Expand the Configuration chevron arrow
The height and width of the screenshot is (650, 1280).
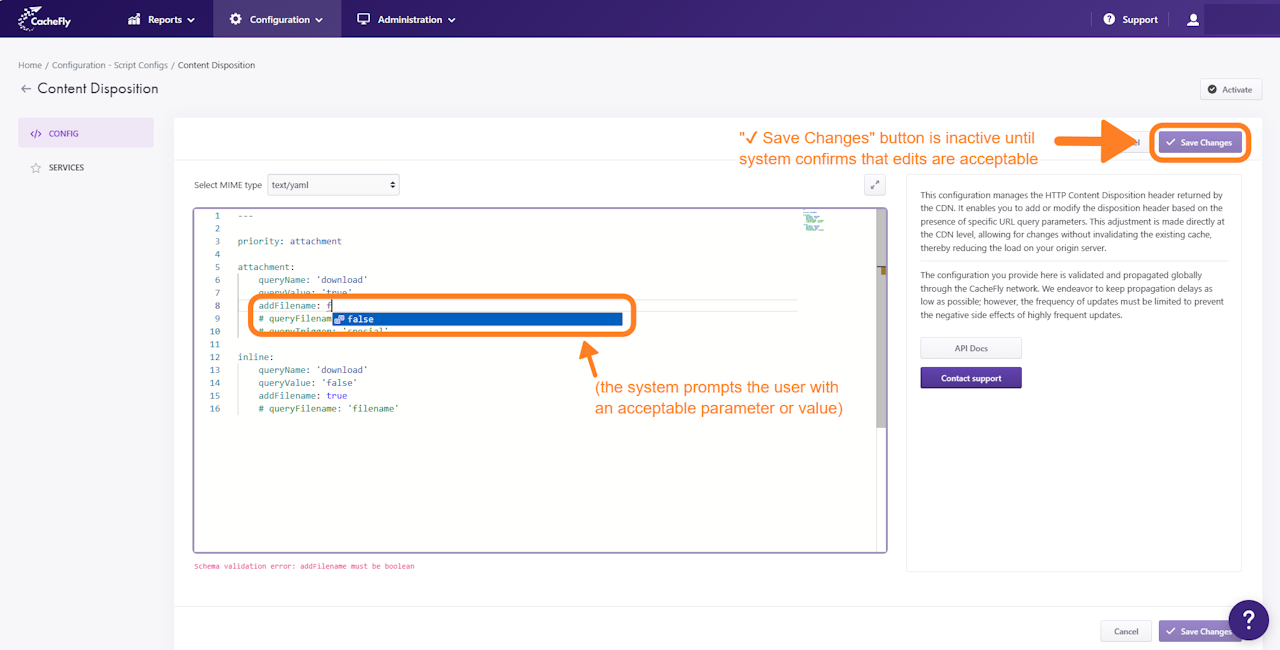319,20
